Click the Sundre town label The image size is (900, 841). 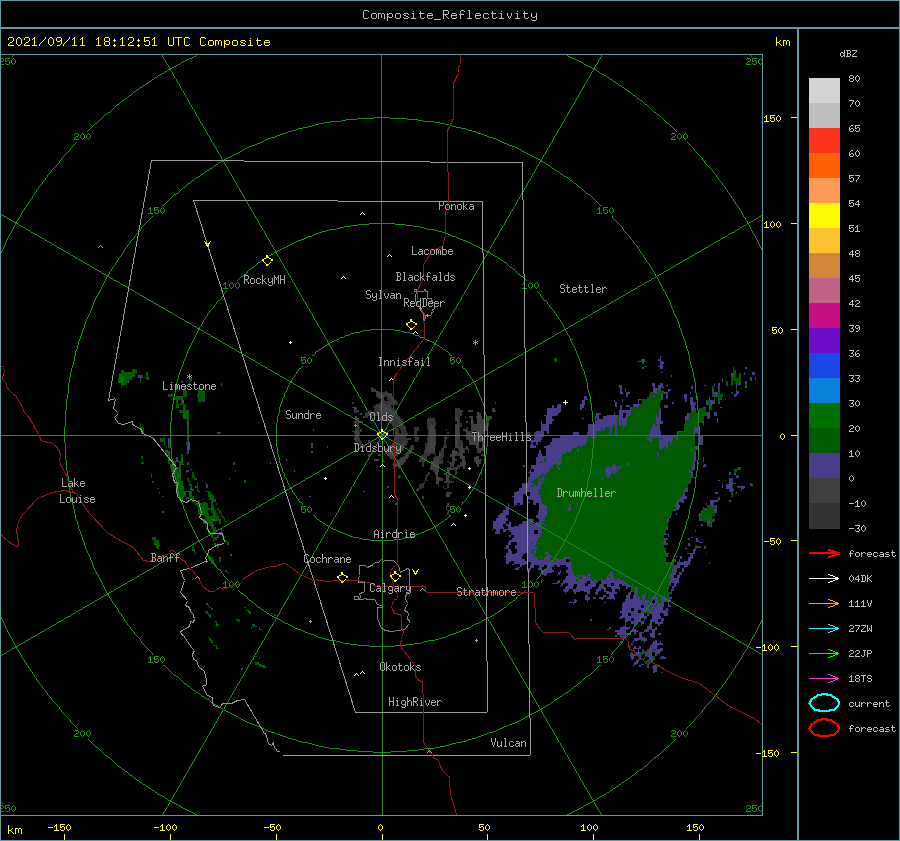(303, 414)
